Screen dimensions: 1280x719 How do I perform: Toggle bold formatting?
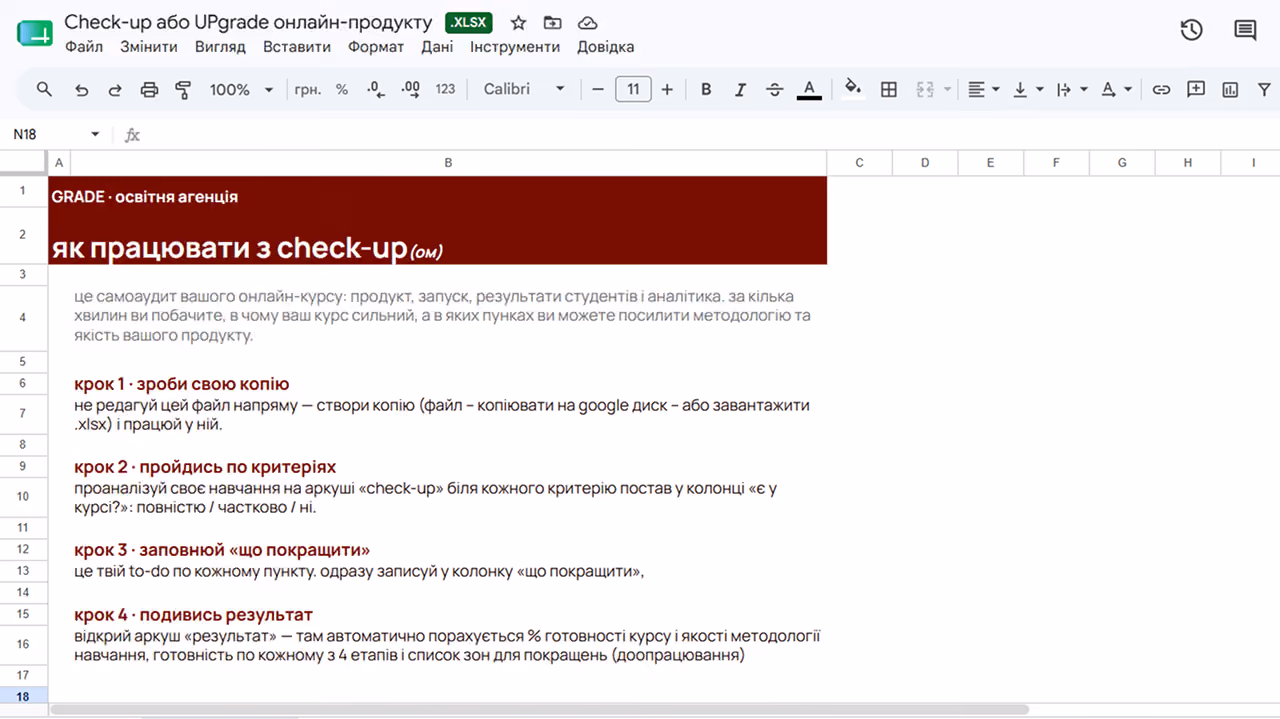point(706,89)
